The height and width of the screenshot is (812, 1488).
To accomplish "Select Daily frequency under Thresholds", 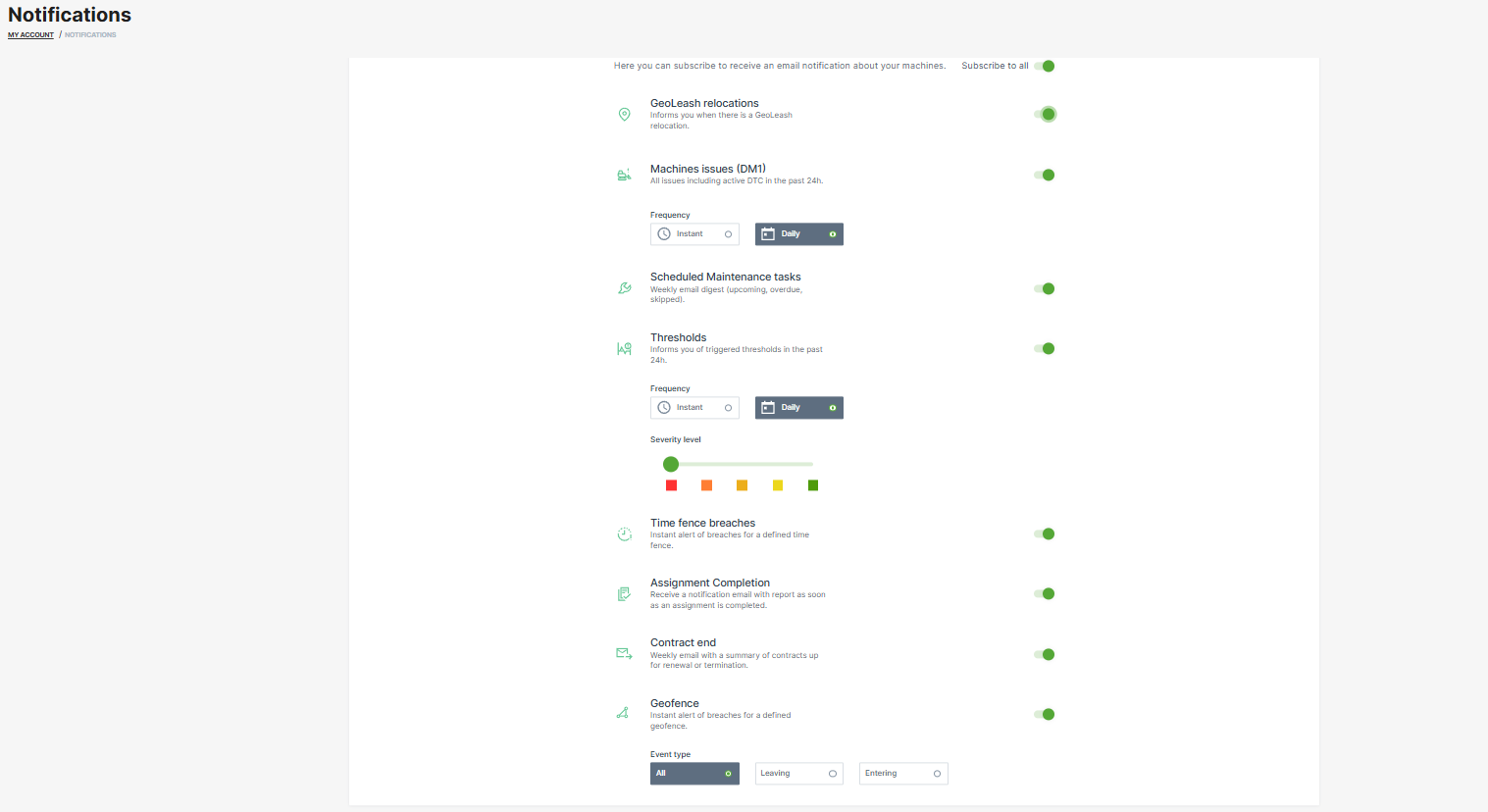I will pyautogui.click(x=798, y=408).
